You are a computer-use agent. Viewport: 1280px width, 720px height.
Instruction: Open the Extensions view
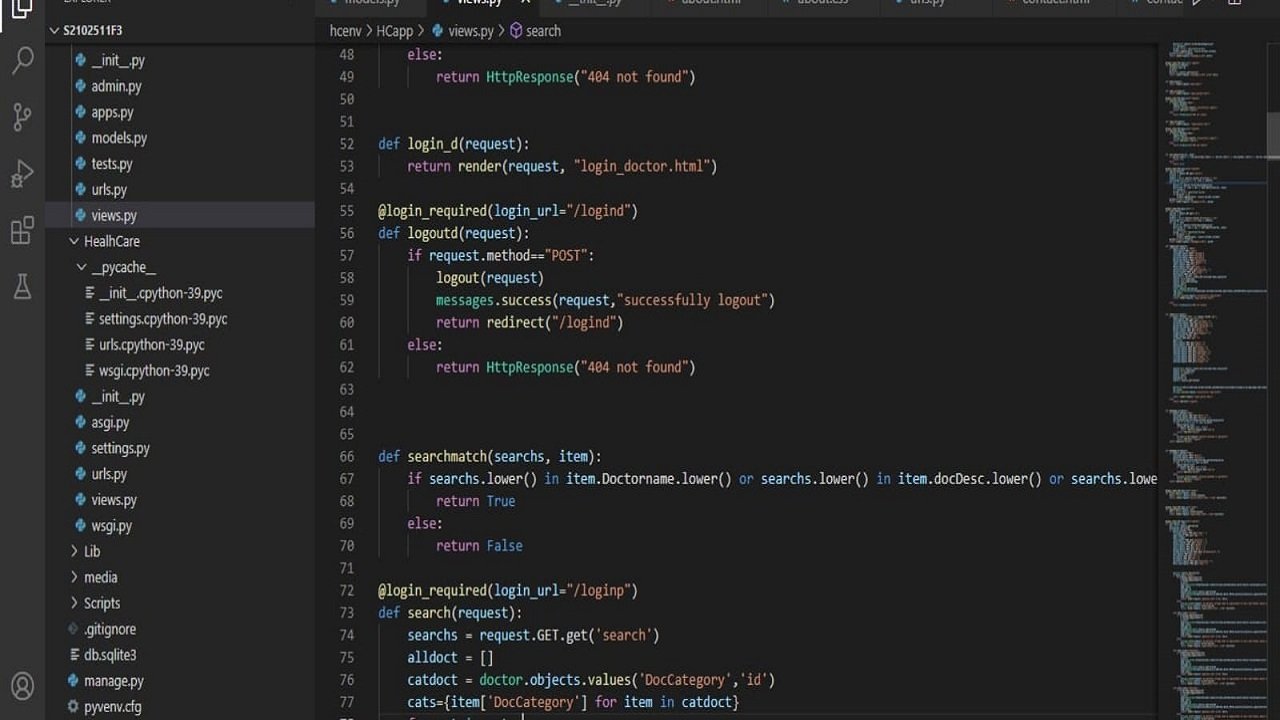pyautogui.click(x=22, y=231)
